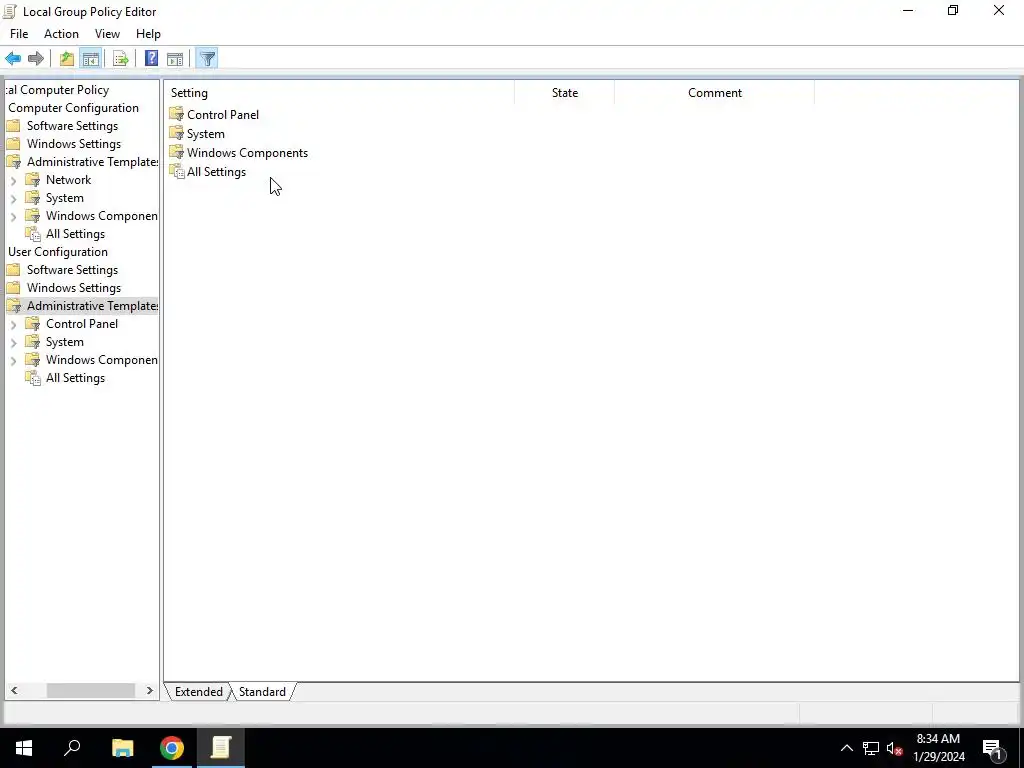Viewport: 1024px width, 768px height.
Task: Click System folder in the settings list
Action: (206, 134)
